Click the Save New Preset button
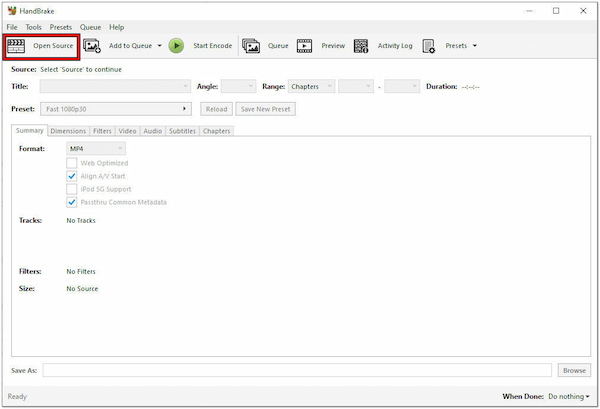Screen dimensions: 600x409 (x=264, y=108)
